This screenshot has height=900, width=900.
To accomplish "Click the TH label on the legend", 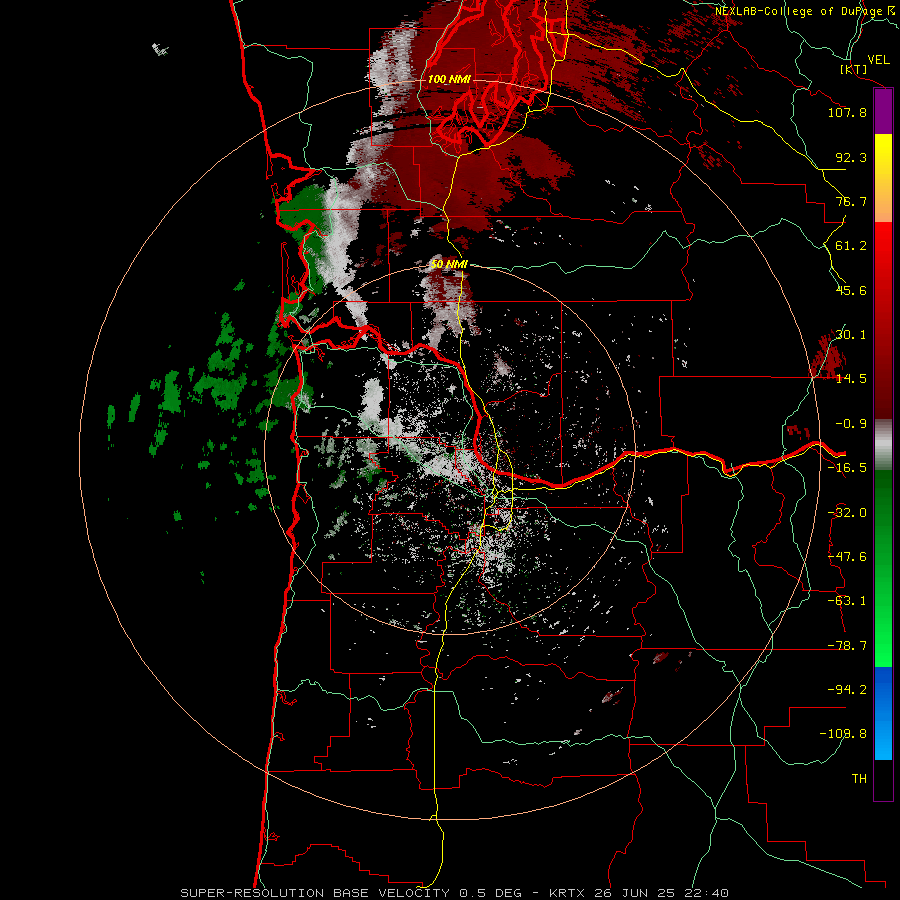I will coord(859,779).
